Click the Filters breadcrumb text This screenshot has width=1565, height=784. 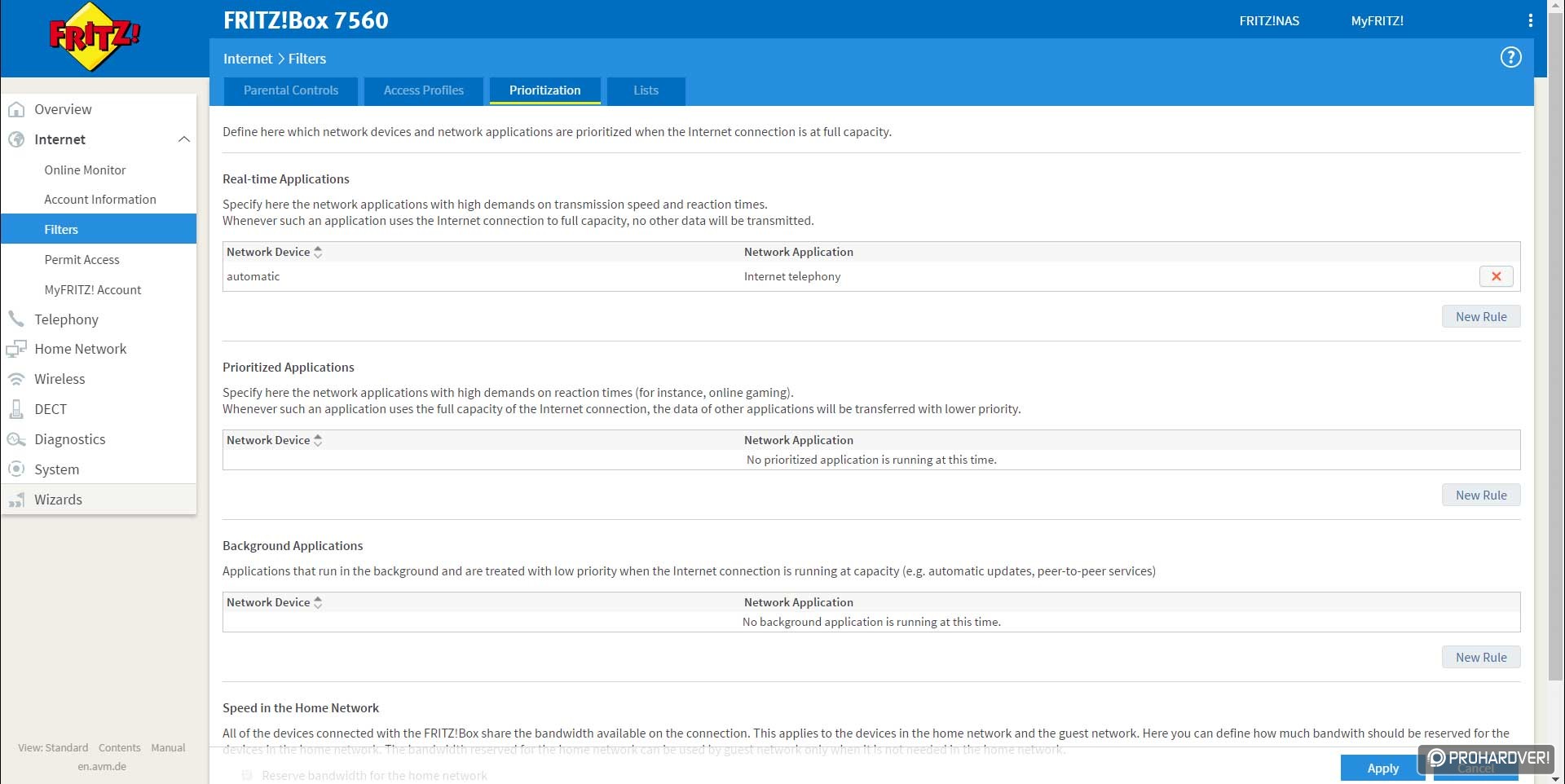306,59
